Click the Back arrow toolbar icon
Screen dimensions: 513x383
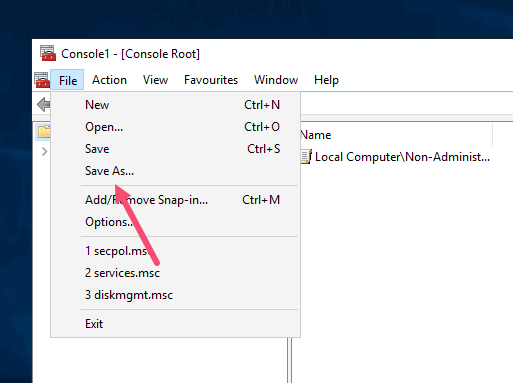pyautogui.click(x=44, y=105)
